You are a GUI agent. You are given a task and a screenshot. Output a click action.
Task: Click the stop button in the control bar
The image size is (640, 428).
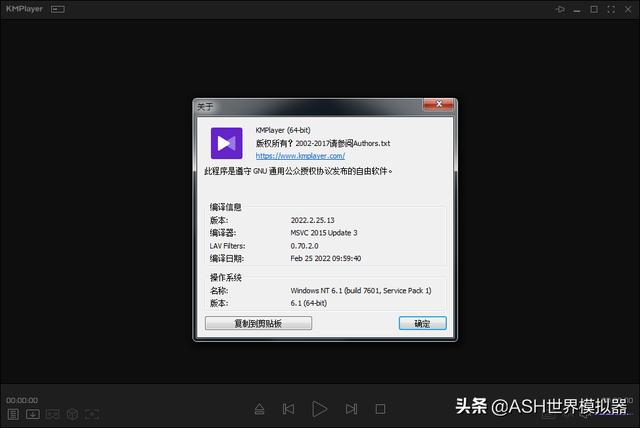point(380,409)
